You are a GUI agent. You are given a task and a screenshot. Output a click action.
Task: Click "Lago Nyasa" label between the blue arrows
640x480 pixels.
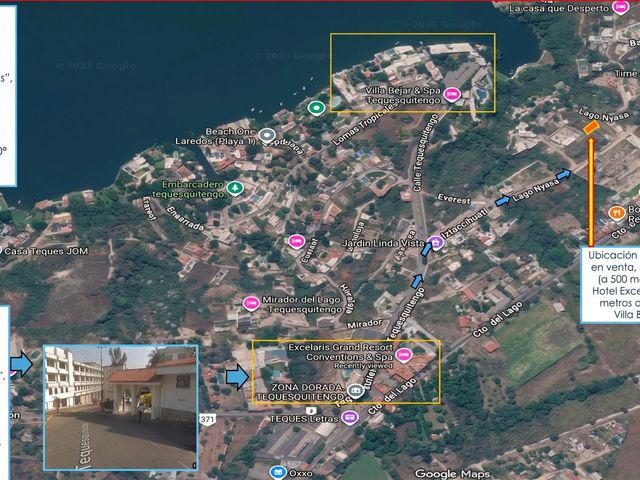(x=536, y=191)
